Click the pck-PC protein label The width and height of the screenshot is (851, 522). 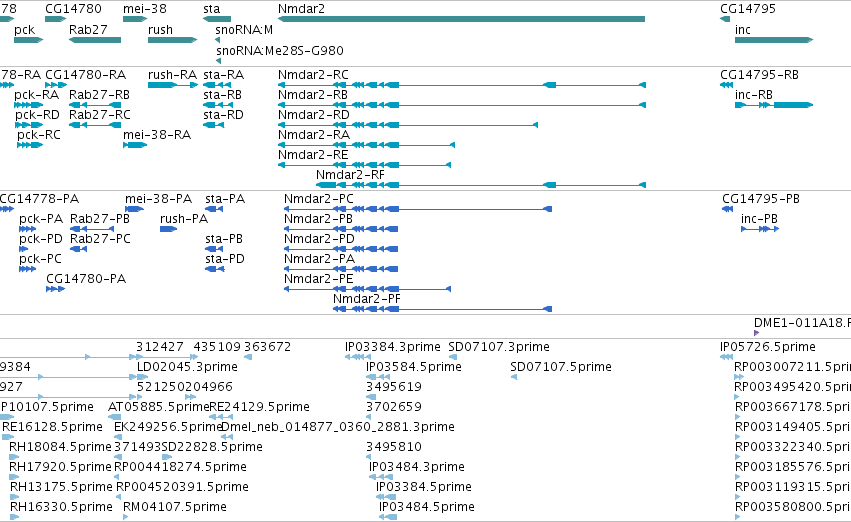[41, 259]
